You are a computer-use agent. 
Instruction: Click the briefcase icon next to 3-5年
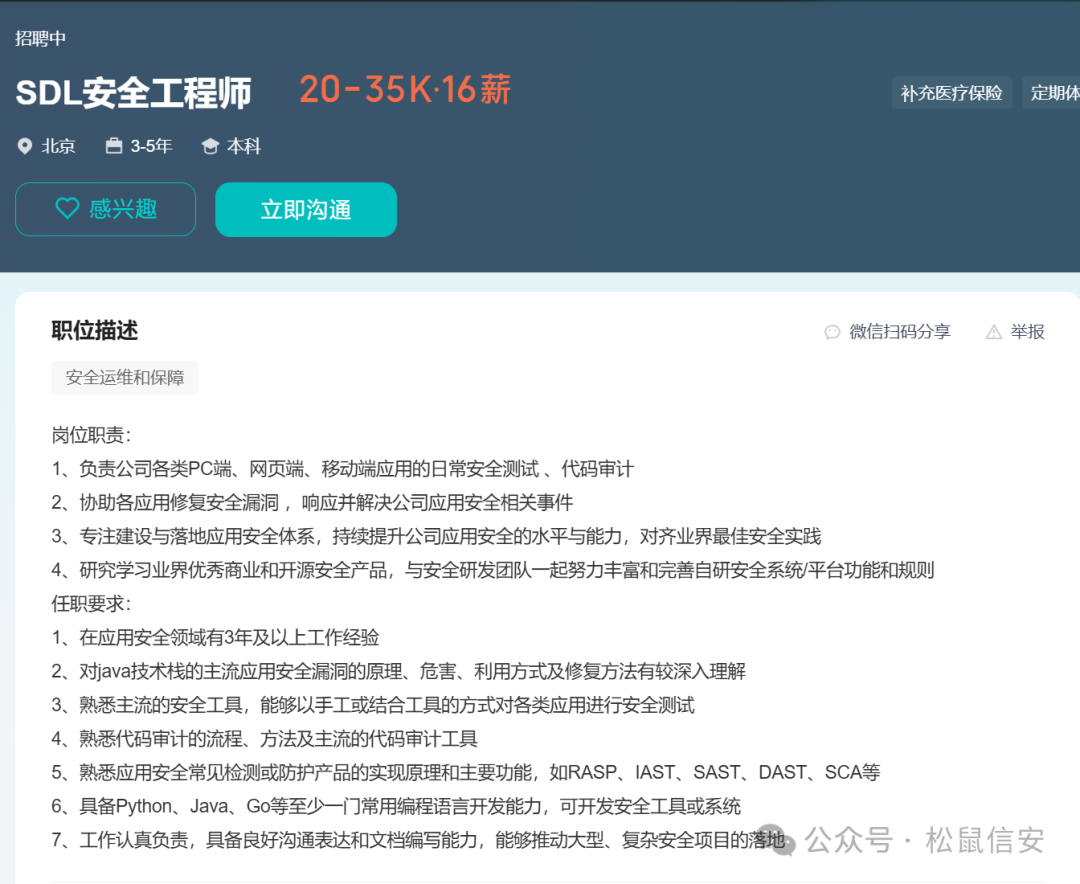point(113,146)
